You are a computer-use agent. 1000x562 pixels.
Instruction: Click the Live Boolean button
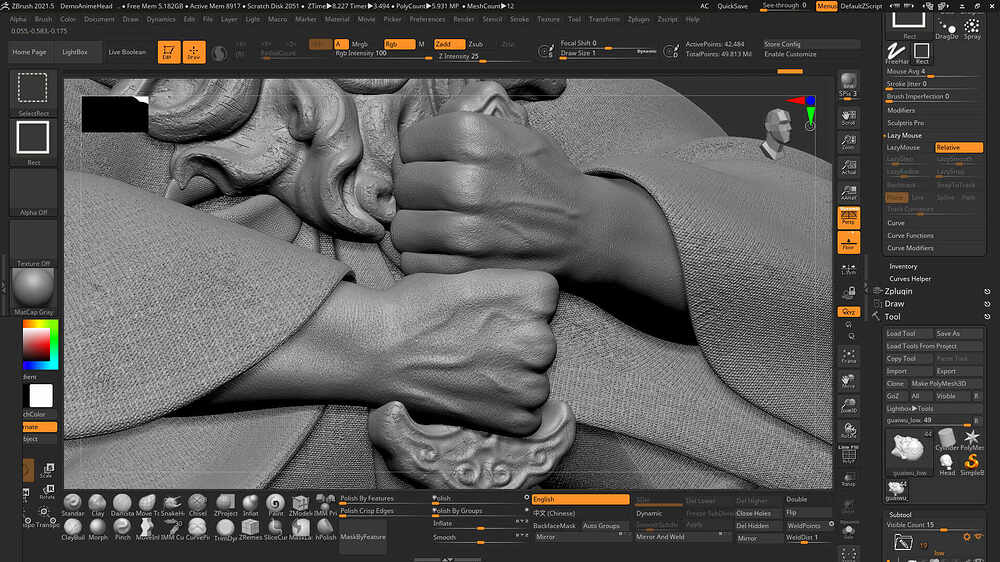127,52
